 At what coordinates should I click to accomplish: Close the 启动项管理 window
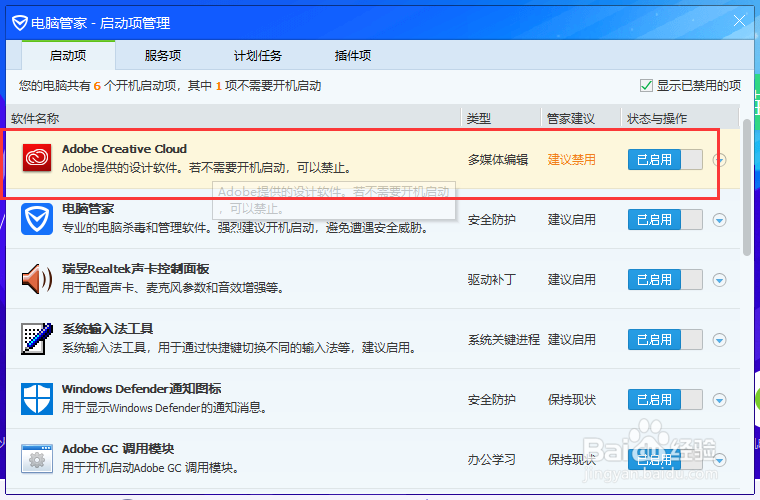tap(739, 21)
